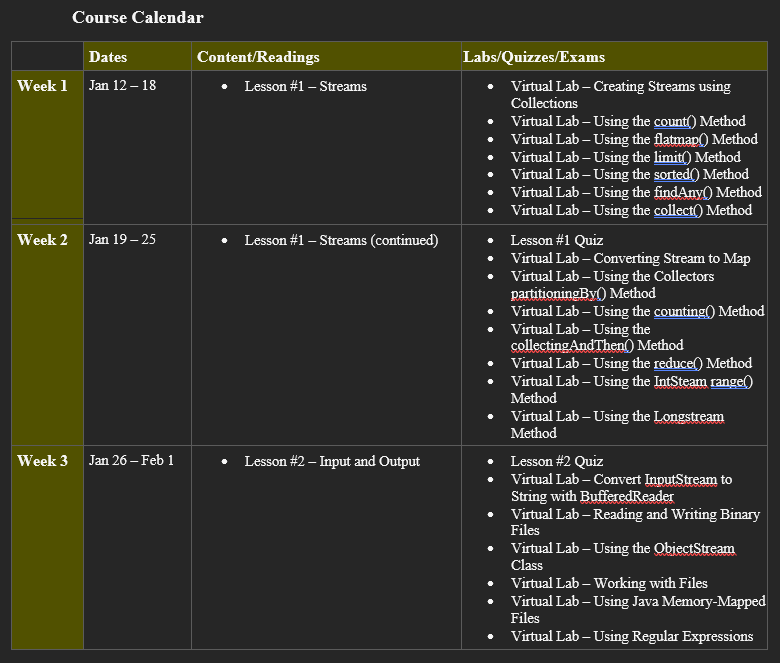This screenshot has width=780, height=663.
Task: Click the Lesson #1 – Streams (continued) entry
Action: point(341,240)
